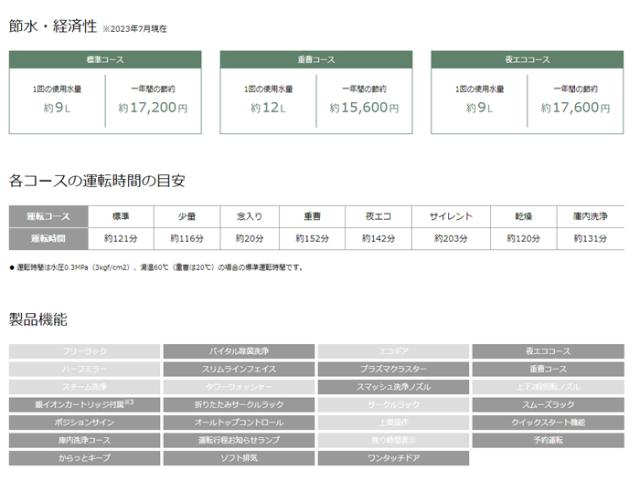Click the 運転時間 row header cell
Viewport: 640px width, 480px height.
49,238
